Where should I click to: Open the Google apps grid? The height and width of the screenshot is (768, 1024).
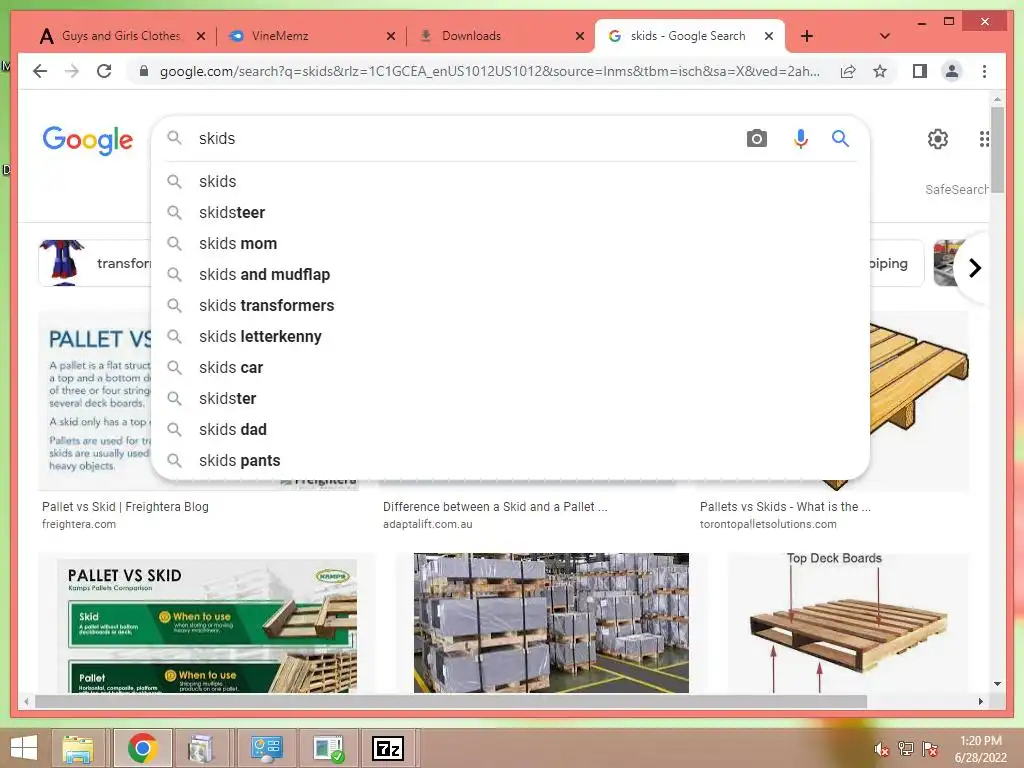(984, 138)
